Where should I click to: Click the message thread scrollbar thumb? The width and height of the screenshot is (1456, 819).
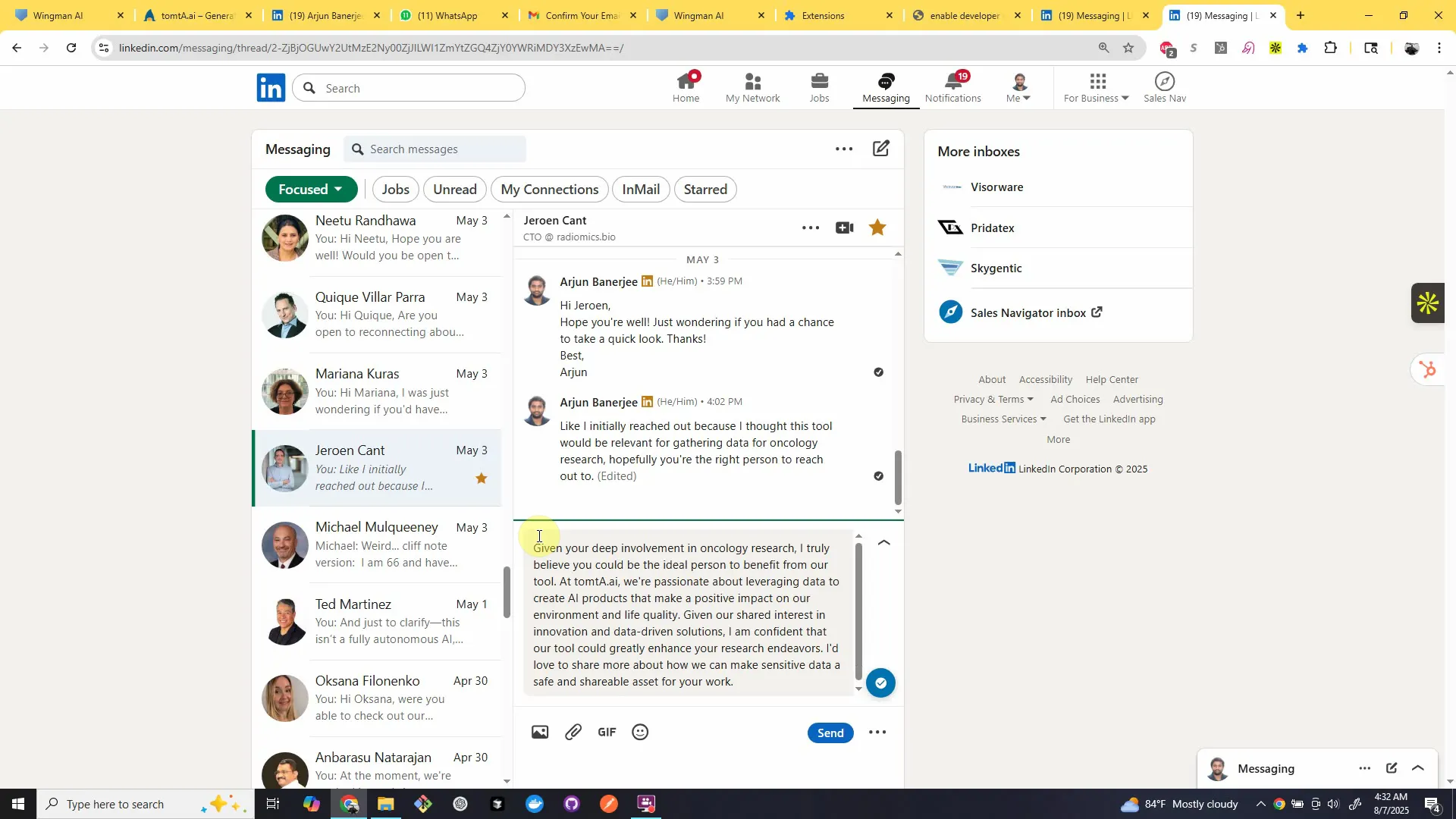click(x=898, y=478)
